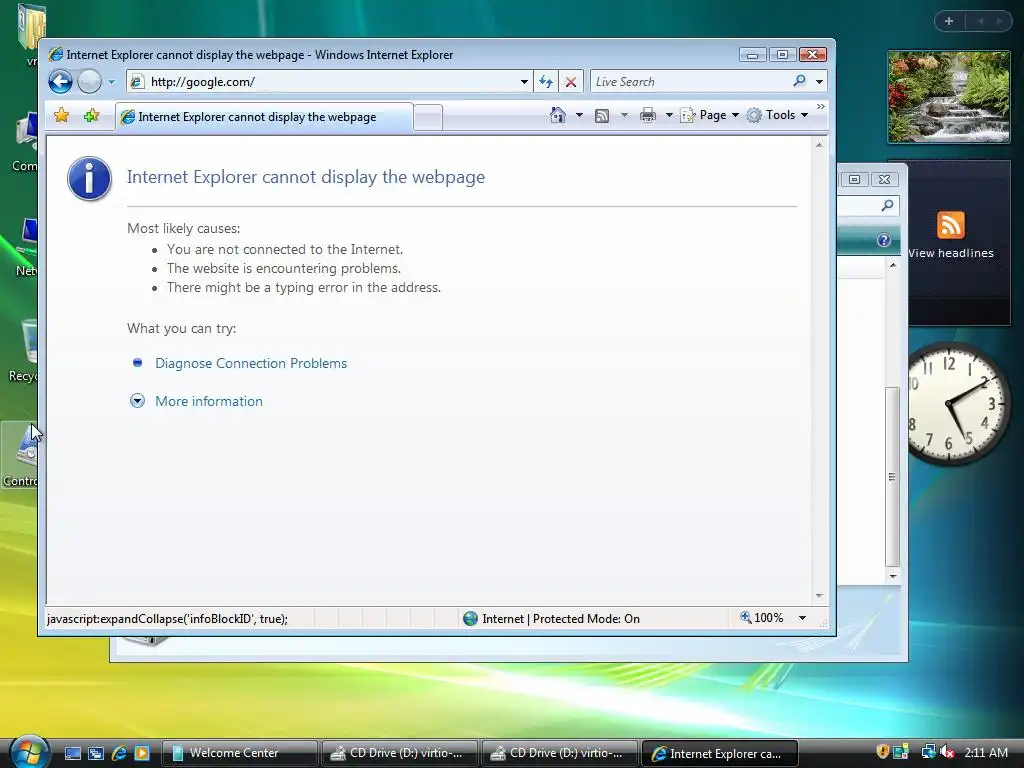
Task: Click the page scrollbar down arrow
Action: pos(819,596)
